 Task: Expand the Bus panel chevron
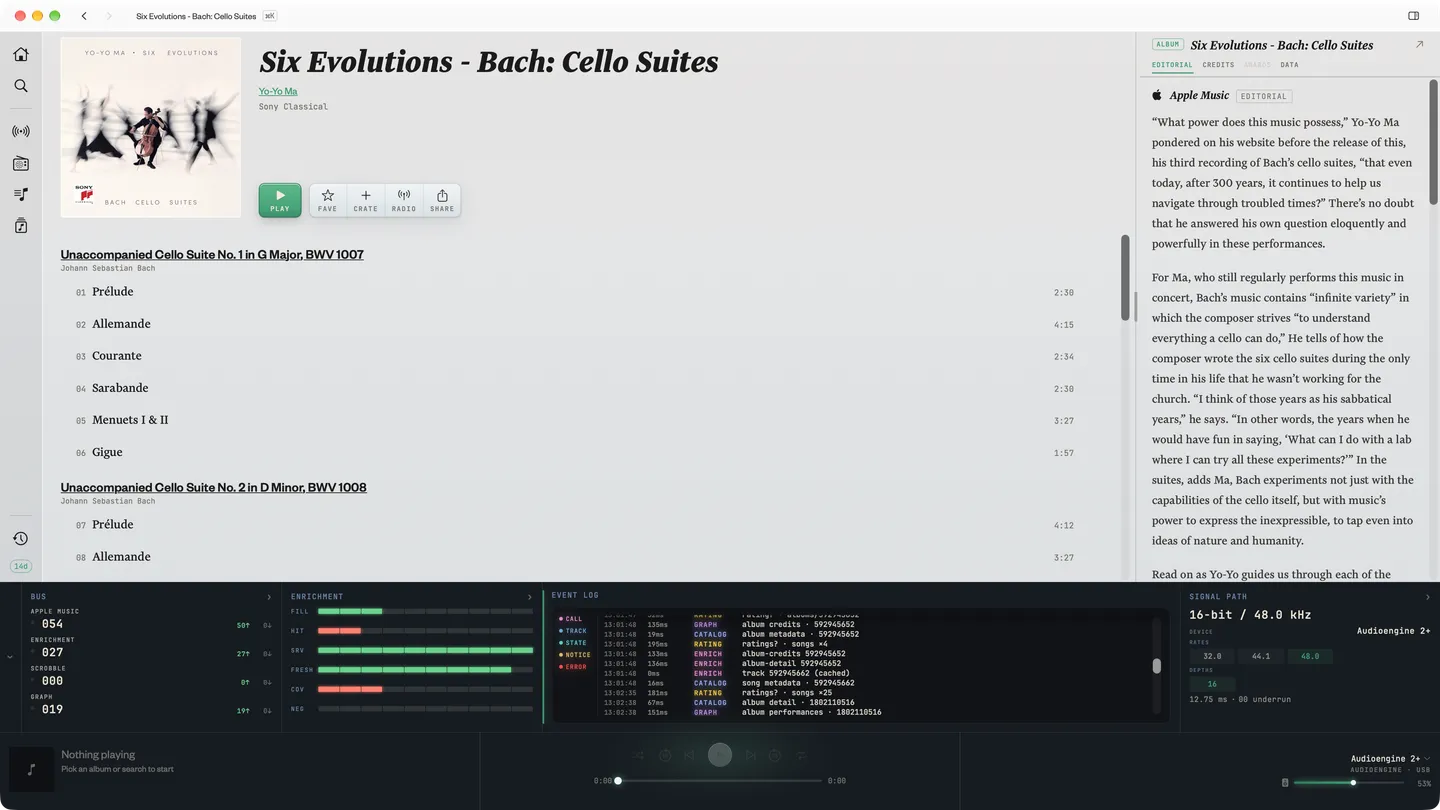(x=269, y=597)
